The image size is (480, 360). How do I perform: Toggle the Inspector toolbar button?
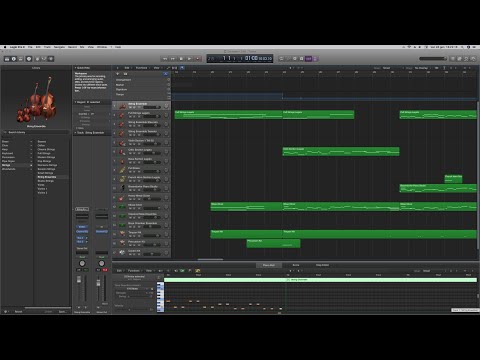tap(14, 59)
